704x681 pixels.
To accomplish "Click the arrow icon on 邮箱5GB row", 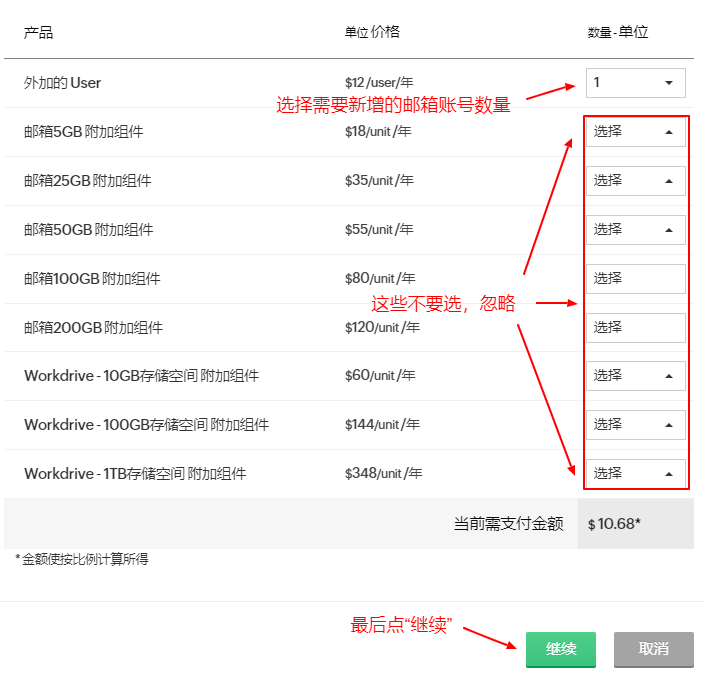I will (x=668, y=132).
